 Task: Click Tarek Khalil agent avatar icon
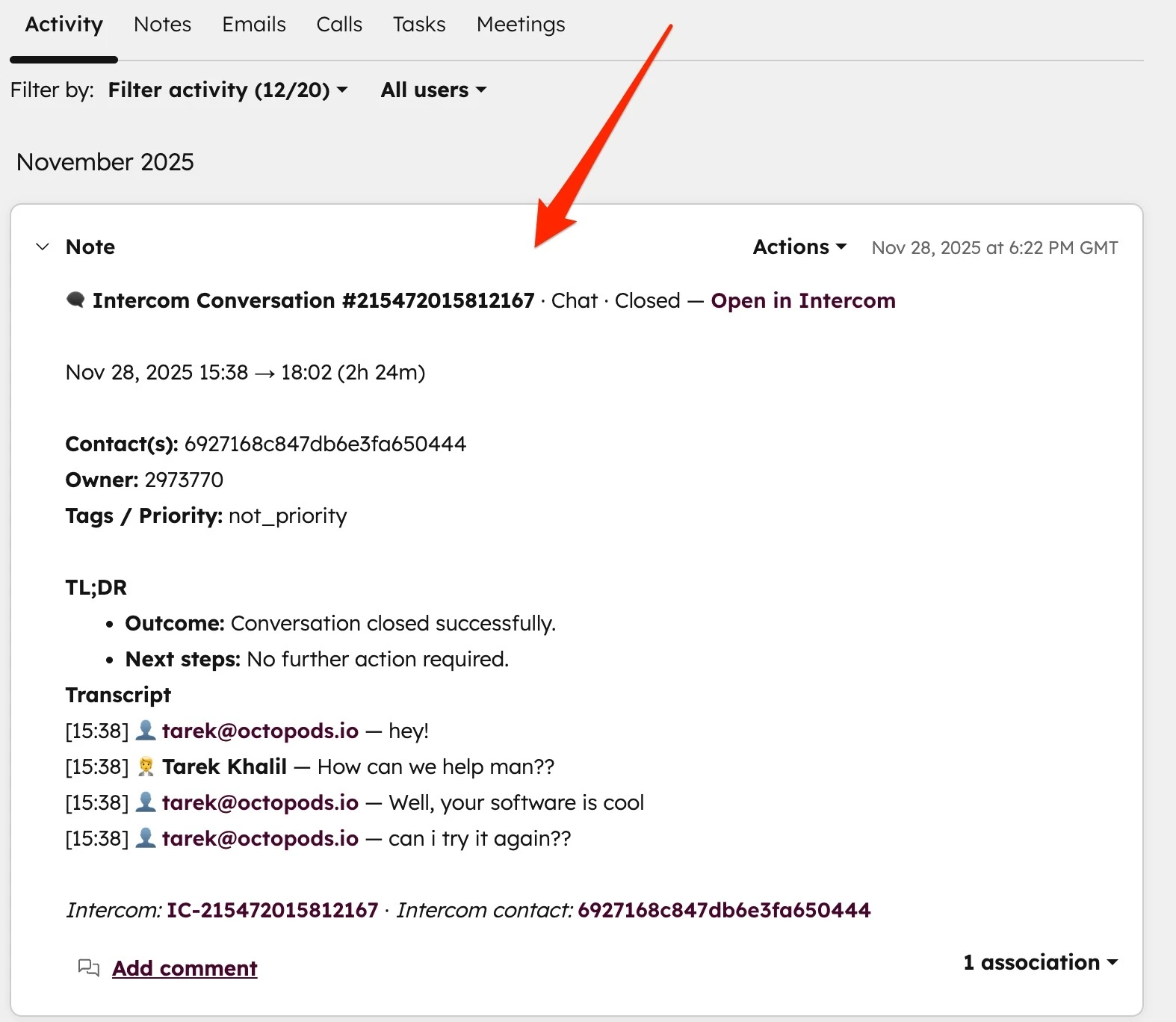tap(146, 766)
